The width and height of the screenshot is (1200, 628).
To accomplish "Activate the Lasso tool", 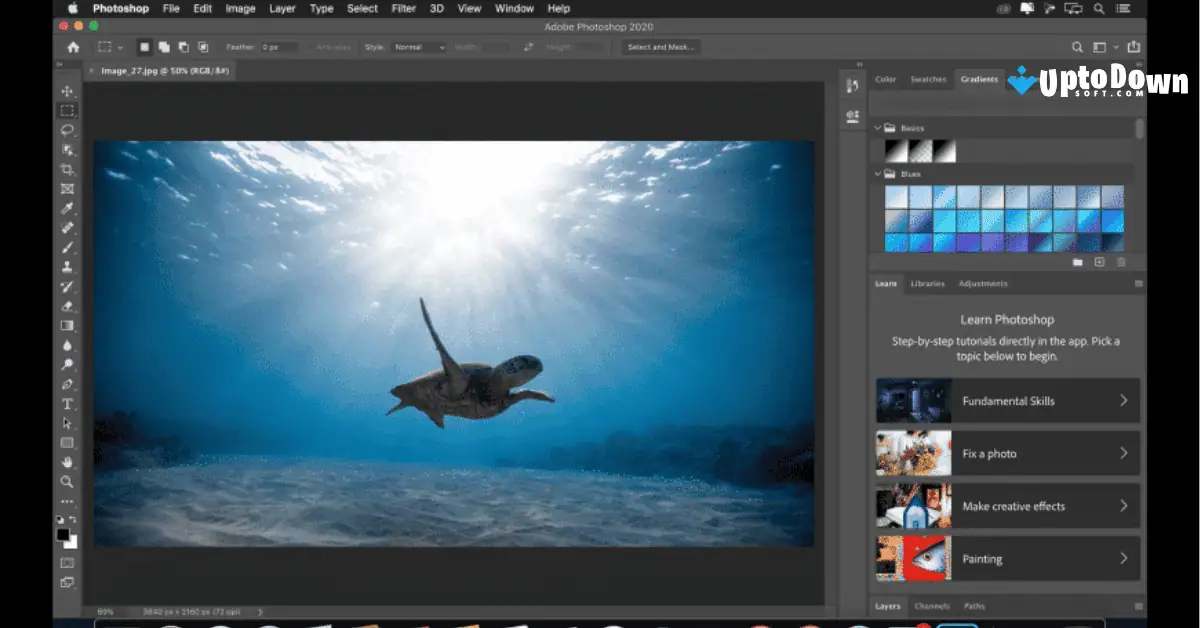I will pyautogui.click(x=68, y=130).
